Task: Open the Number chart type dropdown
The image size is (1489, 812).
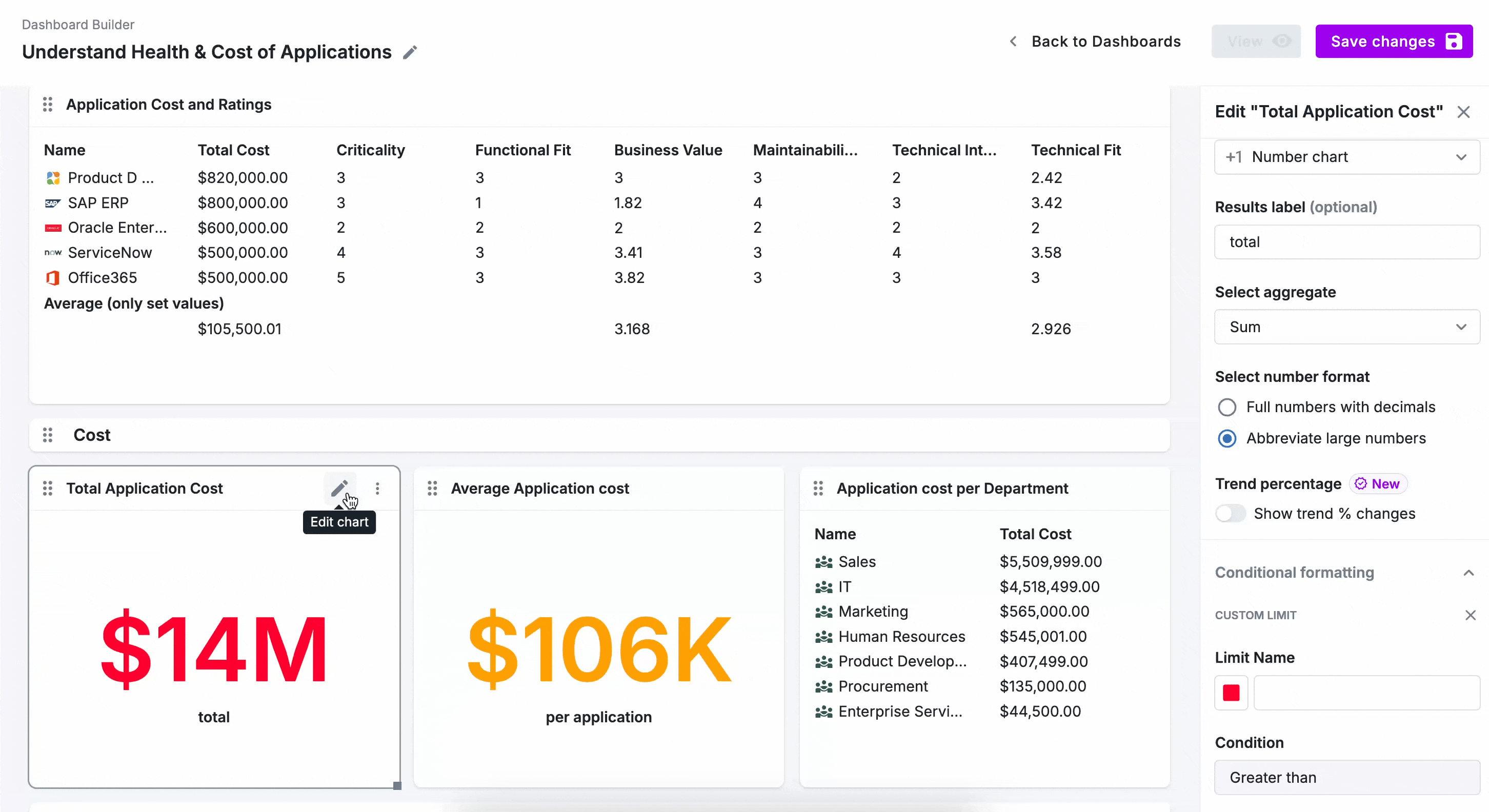Action: coord(1347,157)
